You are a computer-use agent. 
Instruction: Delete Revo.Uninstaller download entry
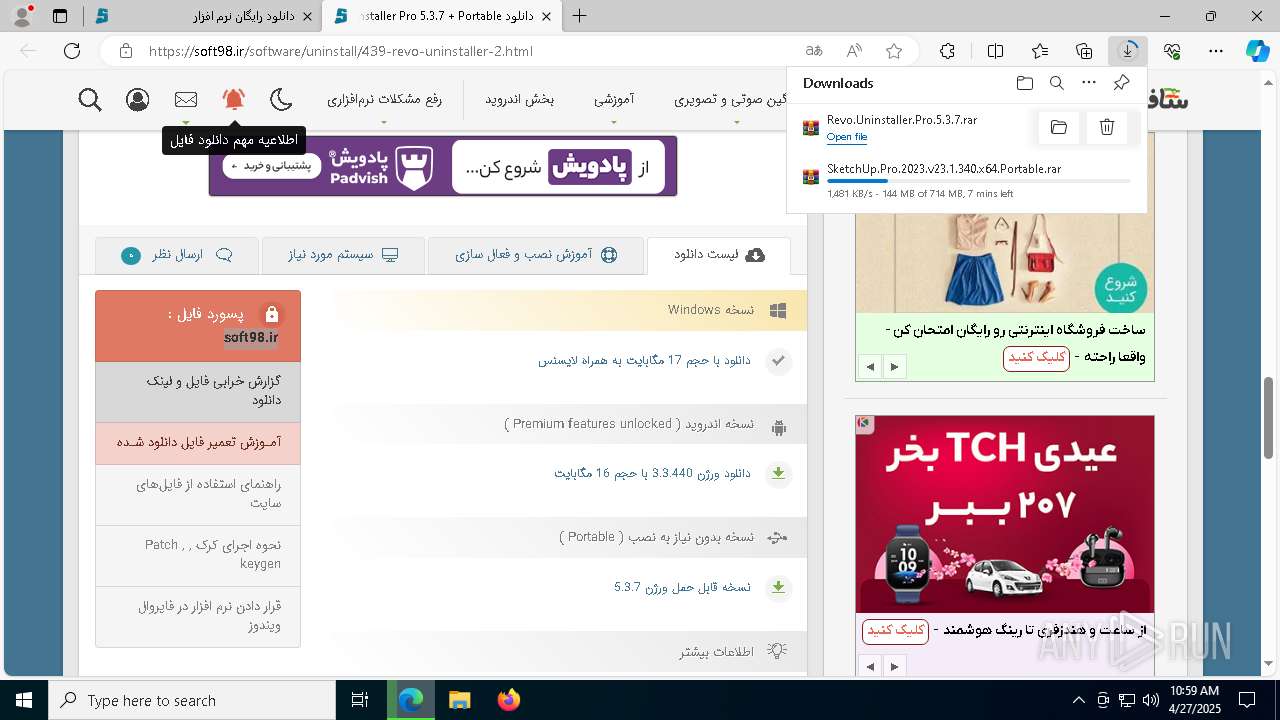(1107, 127)
